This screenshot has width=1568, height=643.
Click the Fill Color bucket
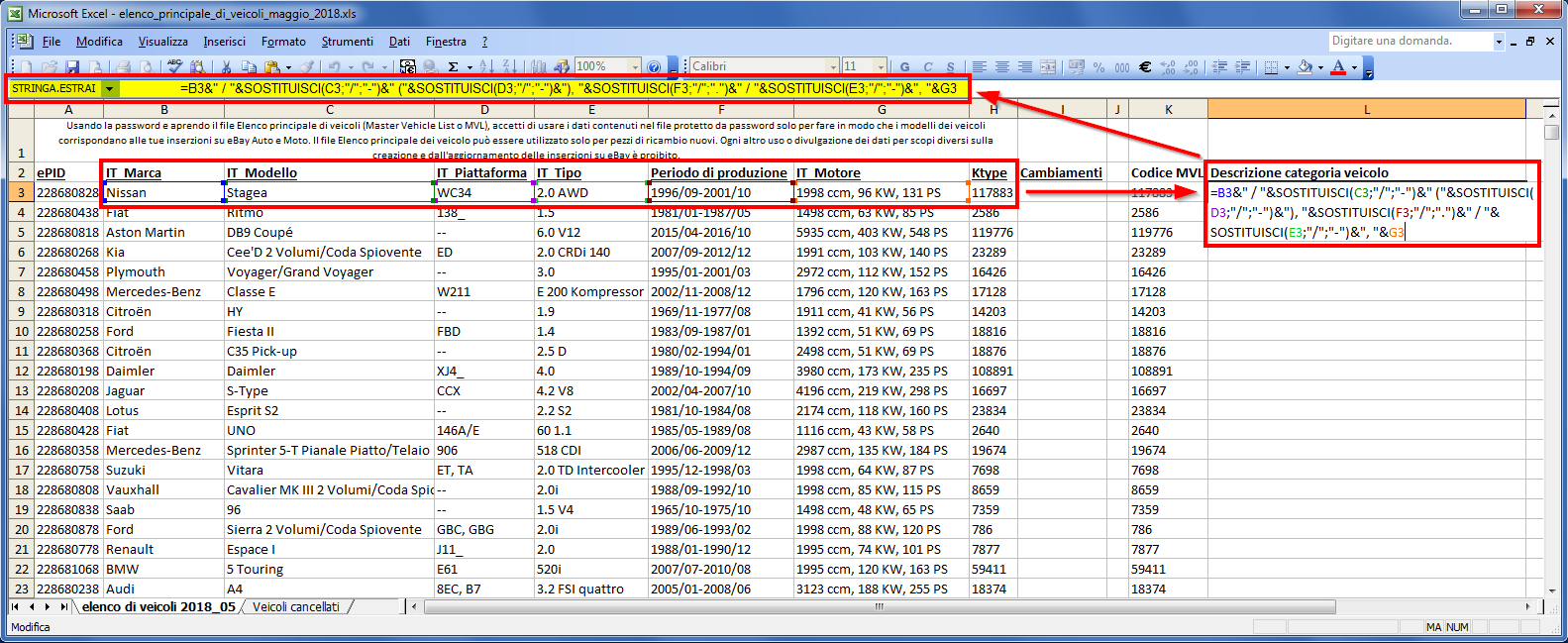[x=1305, y=66]
